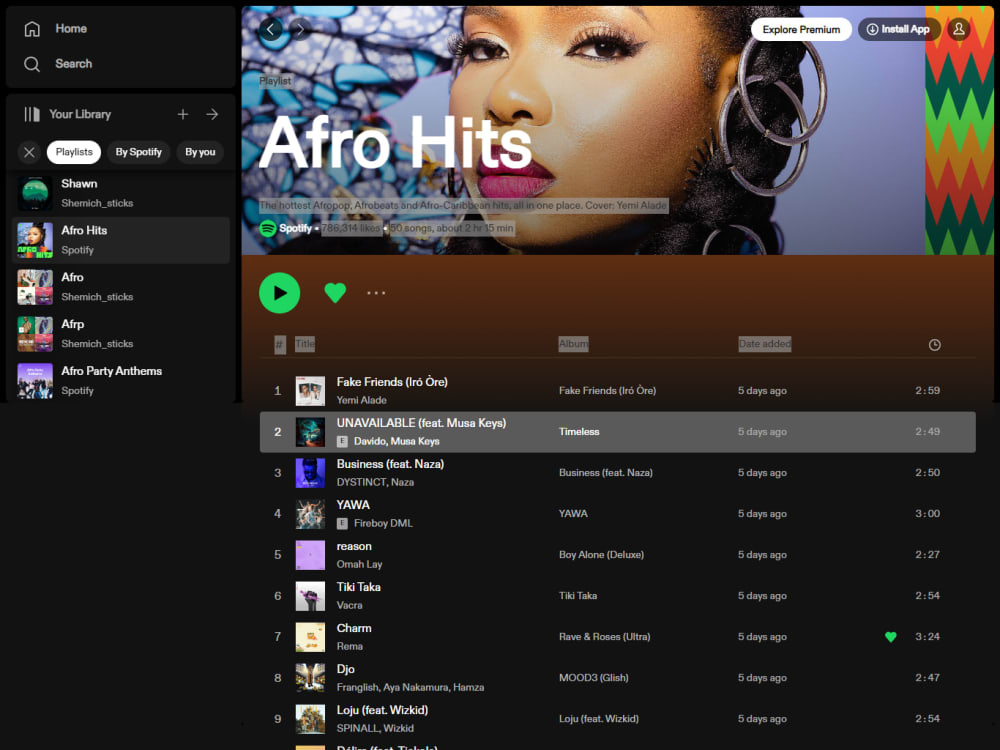
Task: Click Install App button
Action: click(899, 29)
